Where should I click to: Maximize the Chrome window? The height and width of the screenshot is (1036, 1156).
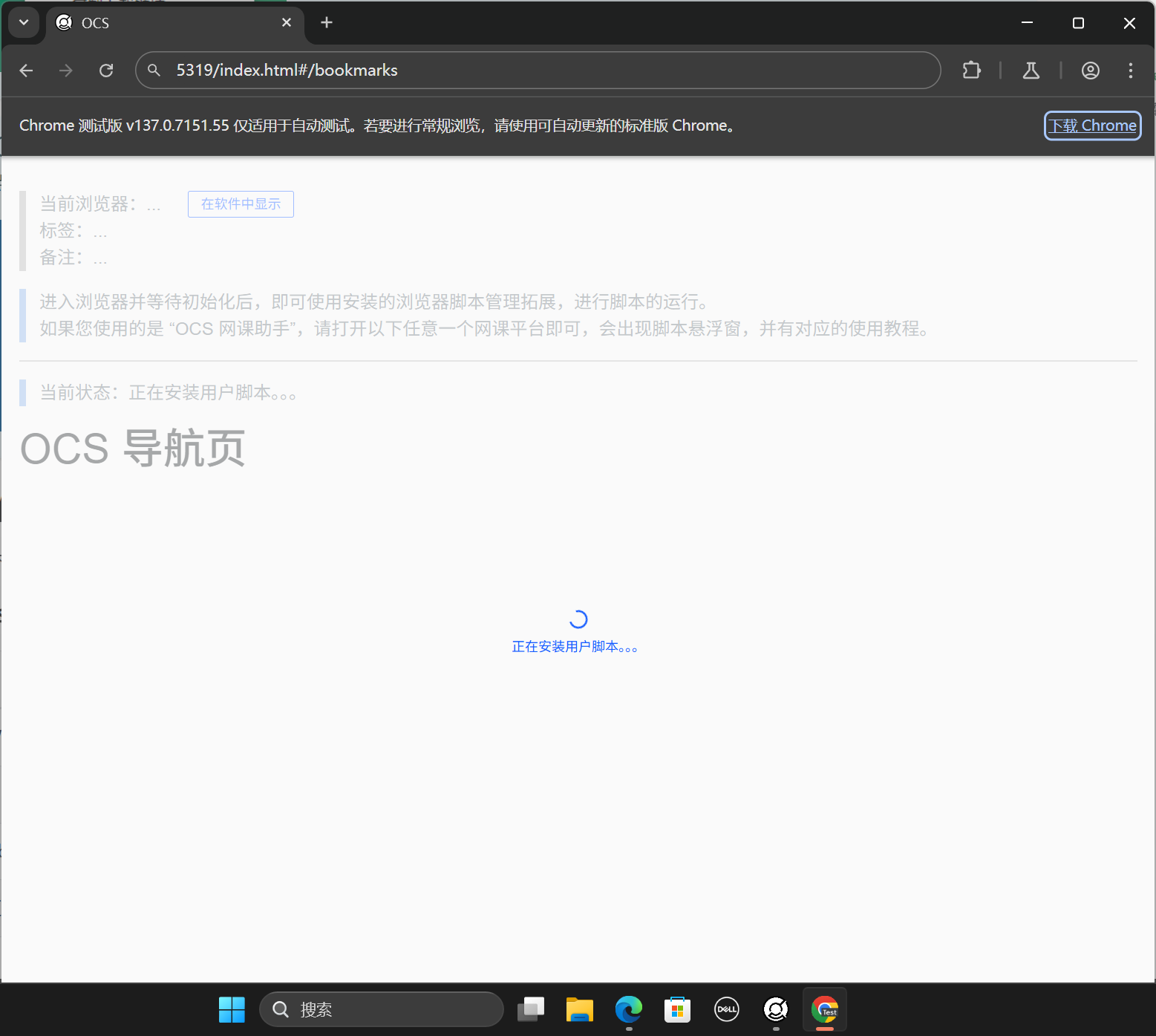(1078, 23)
